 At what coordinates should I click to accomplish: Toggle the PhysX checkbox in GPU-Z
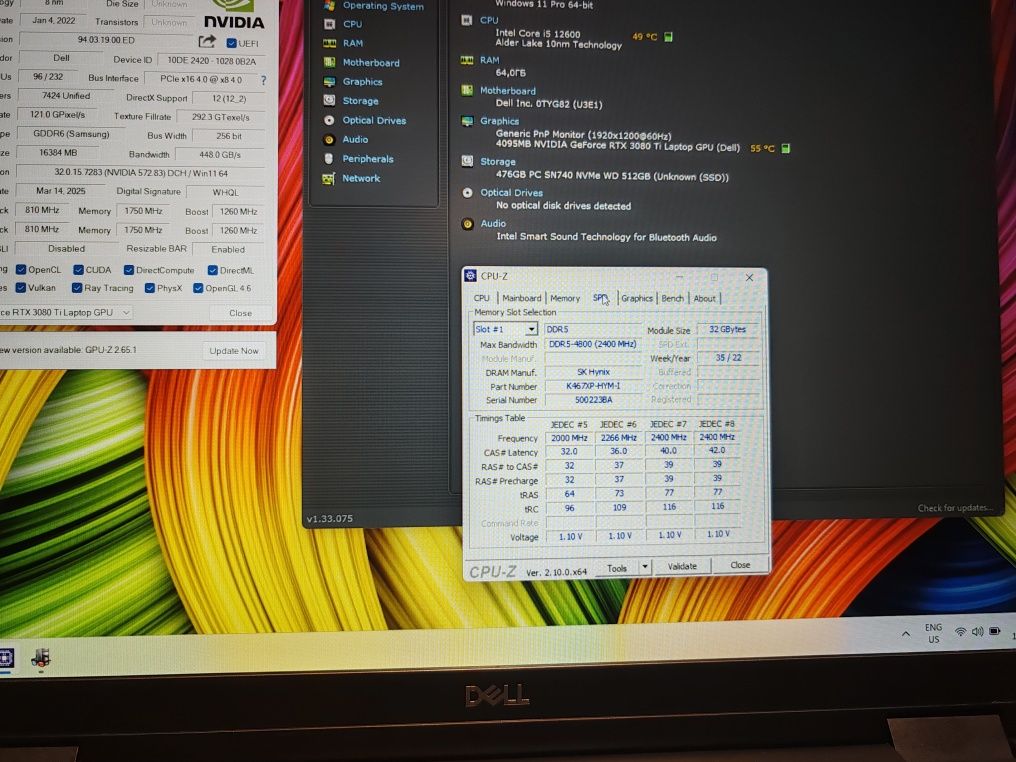pos(150,288)
